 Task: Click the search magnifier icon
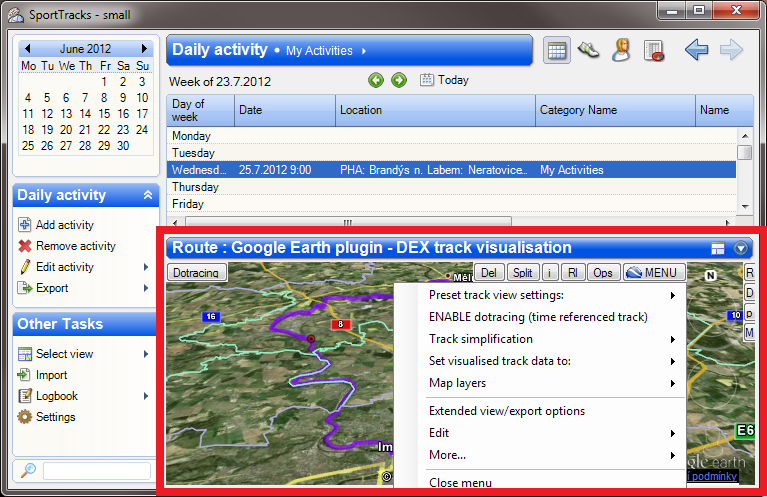[28, 470]
